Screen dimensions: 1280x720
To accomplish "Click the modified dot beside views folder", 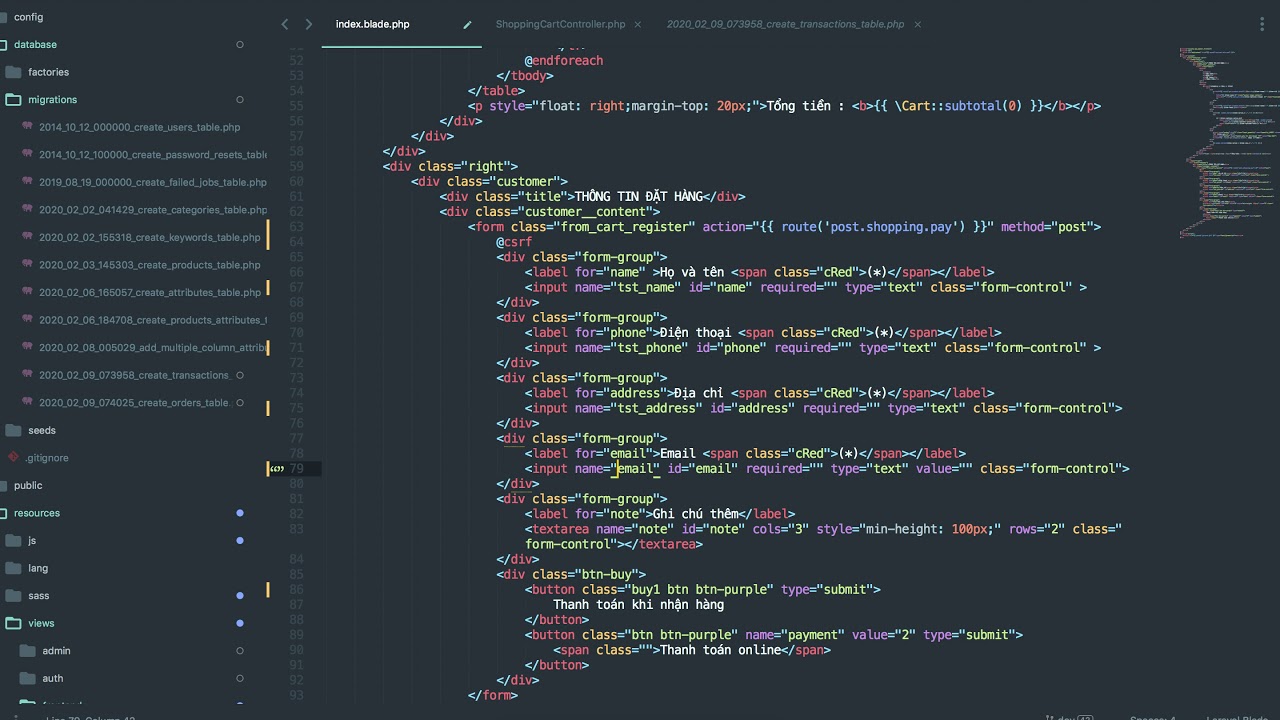I will pos(240,623).
